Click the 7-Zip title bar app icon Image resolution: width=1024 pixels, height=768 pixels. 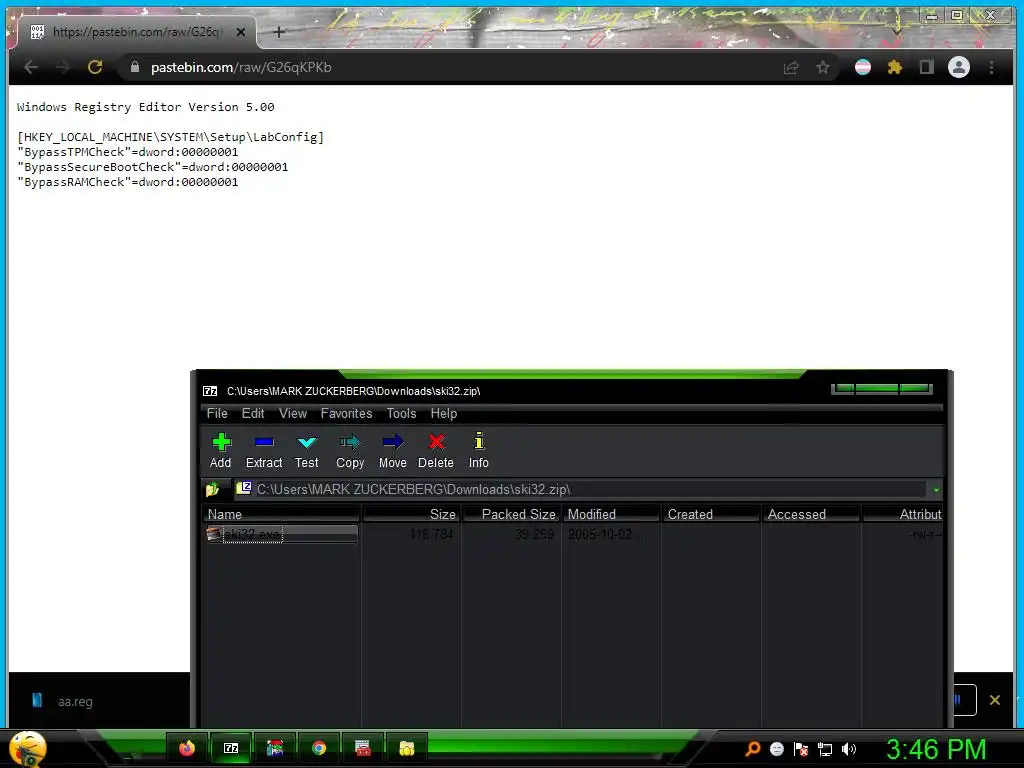coord(210,391)
